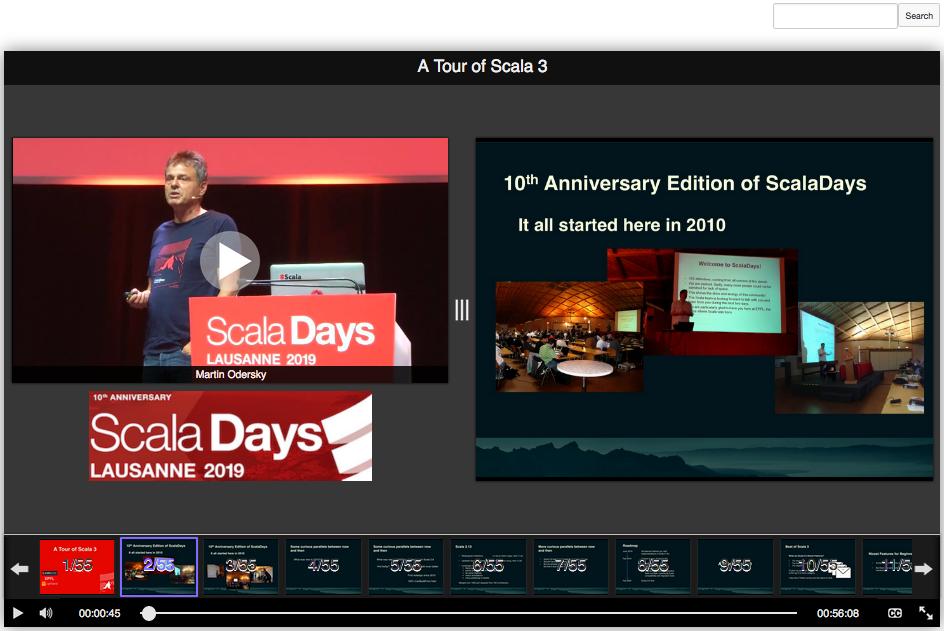Click the Search button
The width and height of the screenshot is (944, 631).
[919, 16]
